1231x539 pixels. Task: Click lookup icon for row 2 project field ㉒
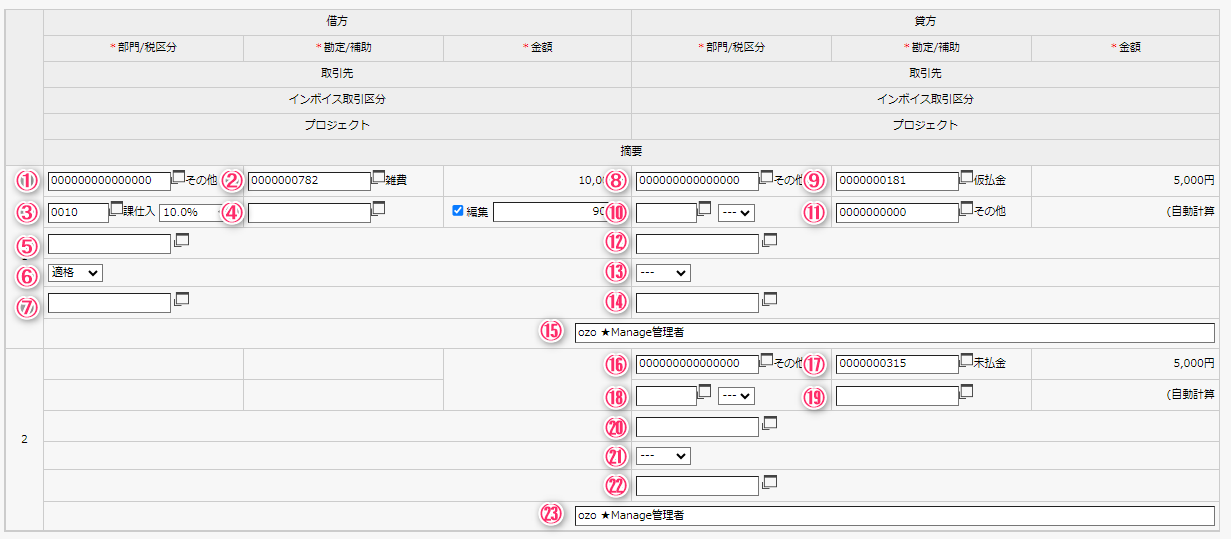pos(770,483)
